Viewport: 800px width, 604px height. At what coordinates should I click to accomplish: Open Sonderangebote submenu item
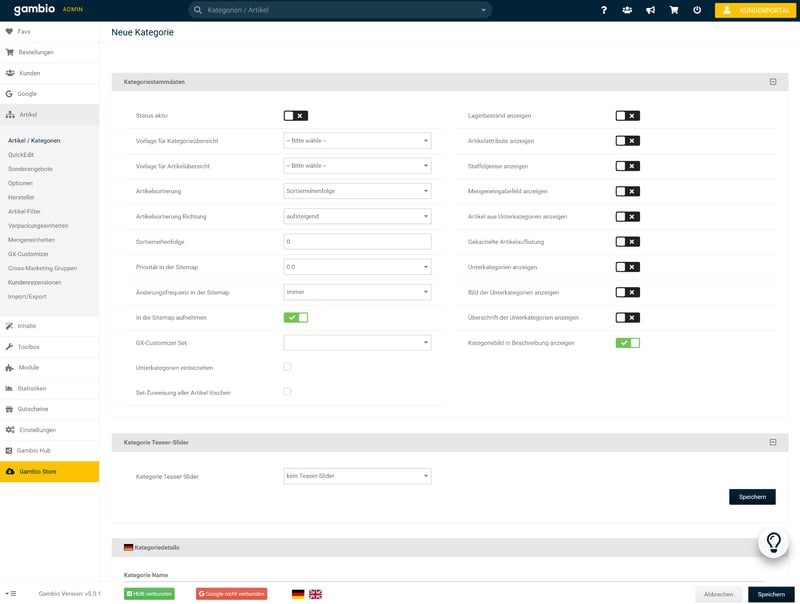pos(30,169)
